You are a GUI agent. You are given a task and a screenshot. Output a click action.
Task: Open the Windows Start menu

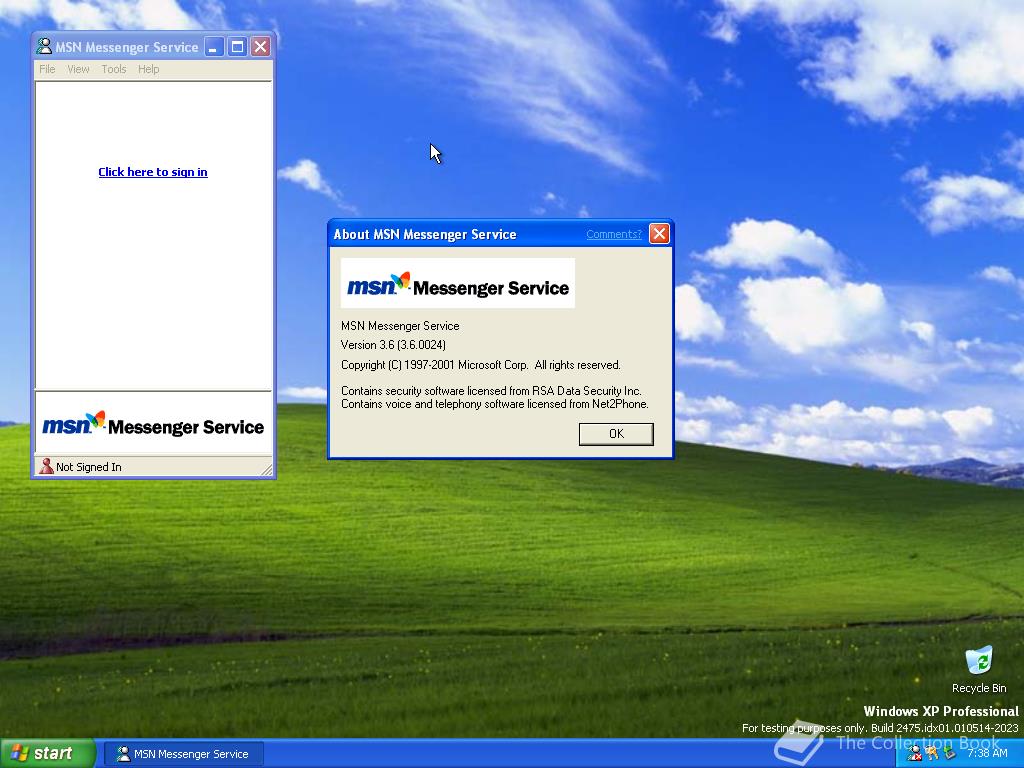coord(48,753)
